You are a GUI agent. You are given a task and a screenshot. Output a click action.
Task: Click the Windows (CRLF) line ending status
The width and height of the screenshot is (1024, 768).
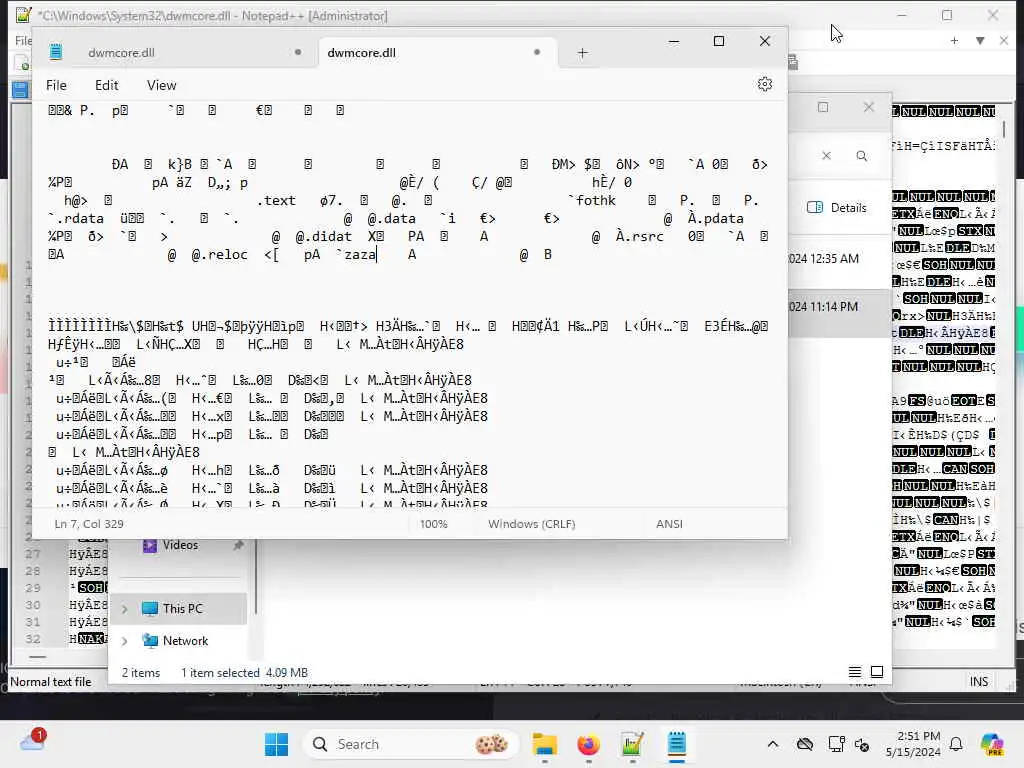click(531, 524)
